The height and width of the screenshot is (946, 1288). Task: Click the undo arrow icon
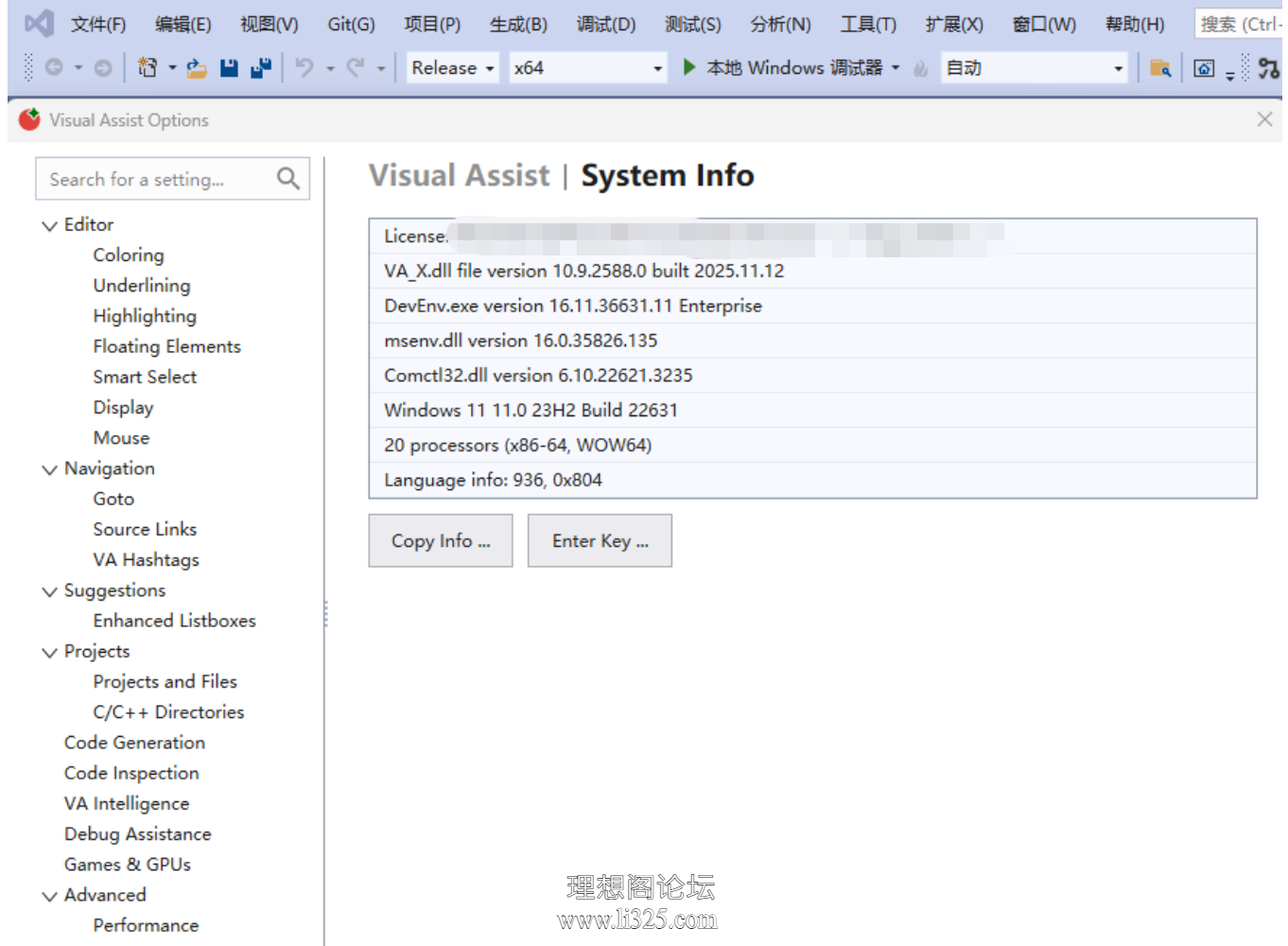coord(305,68)
